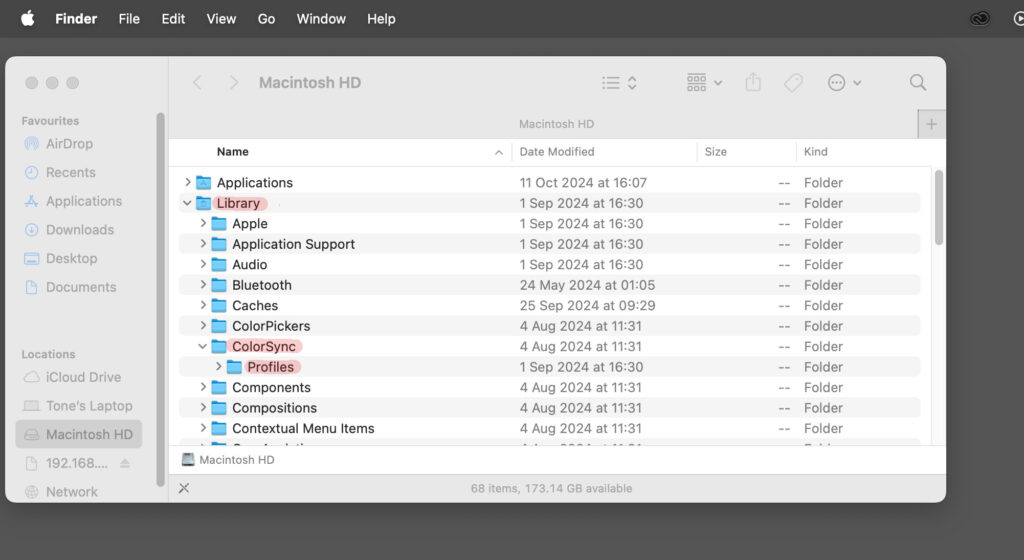Click the file list vertical scrollbar

coord(938,208)
